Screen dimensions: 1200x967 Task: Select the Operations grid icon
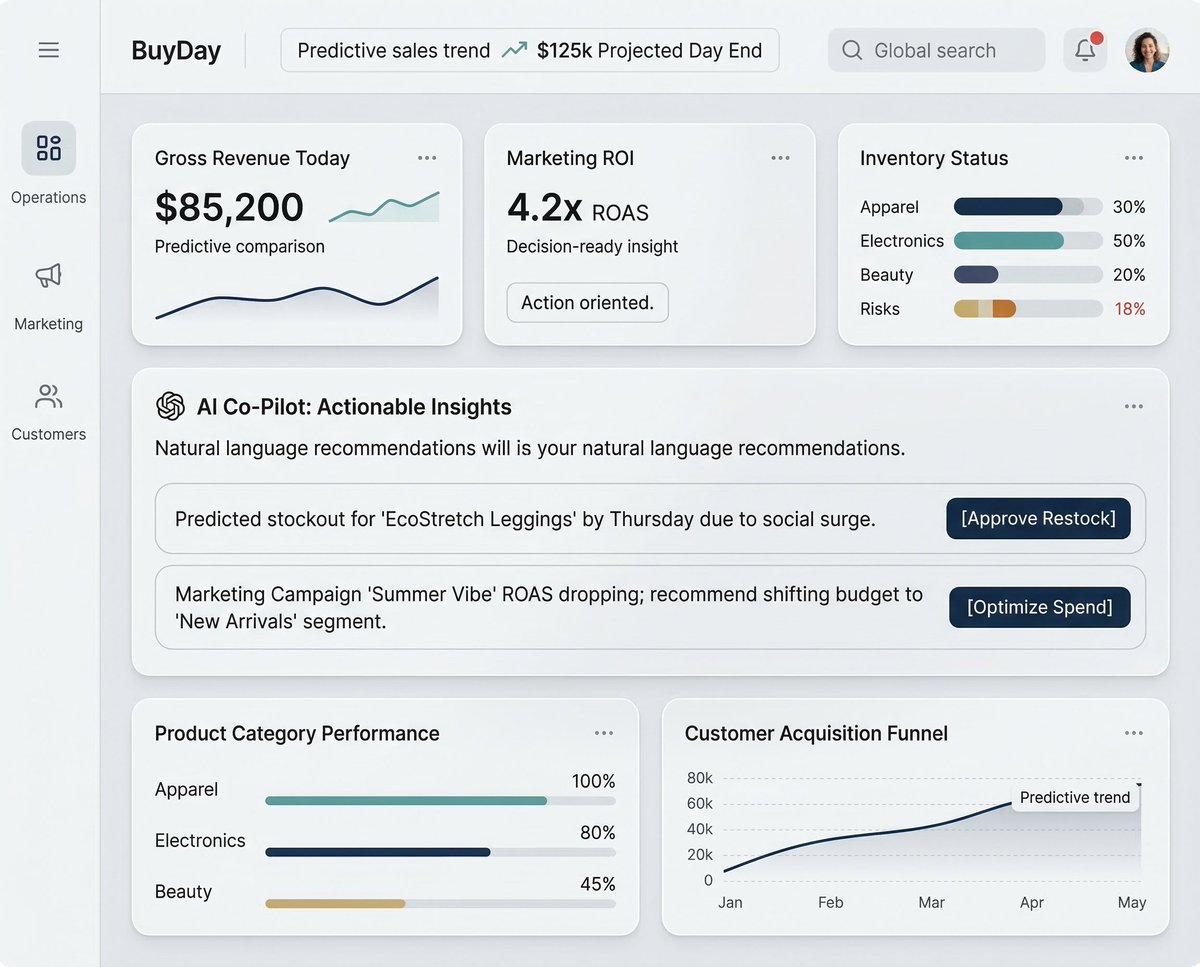click(48, 148)
